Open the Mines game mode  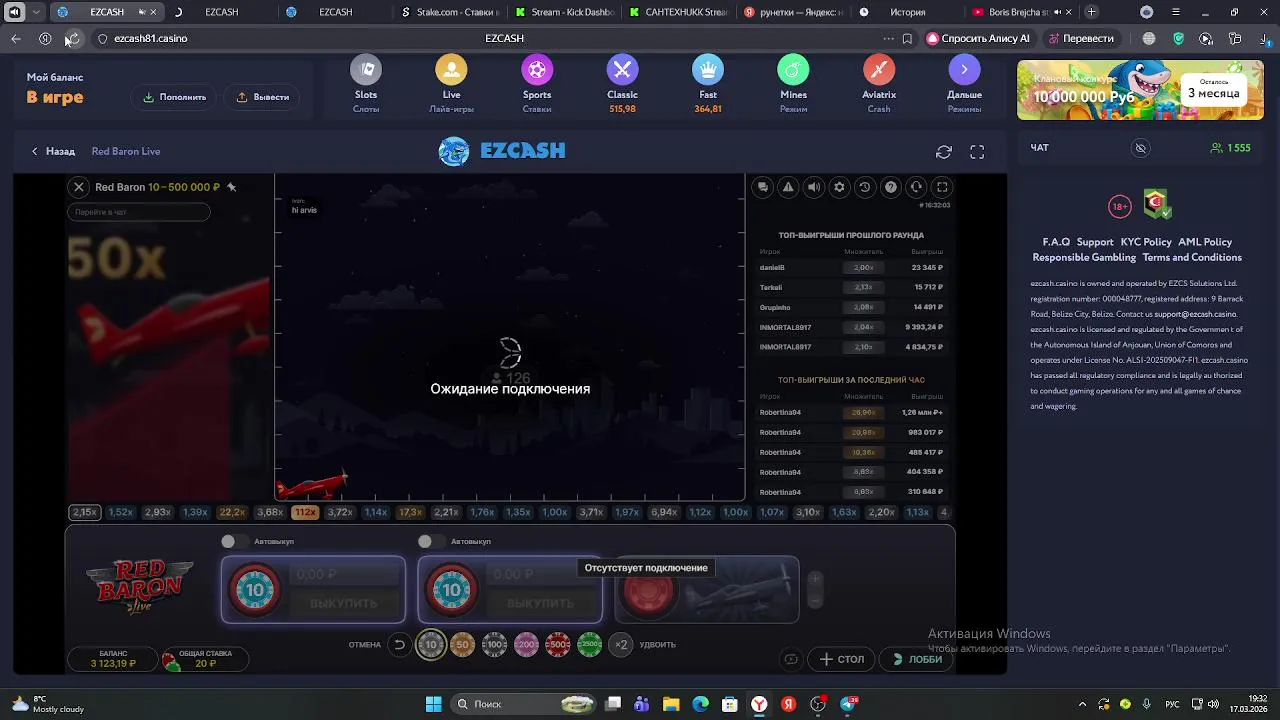point(793,70)
